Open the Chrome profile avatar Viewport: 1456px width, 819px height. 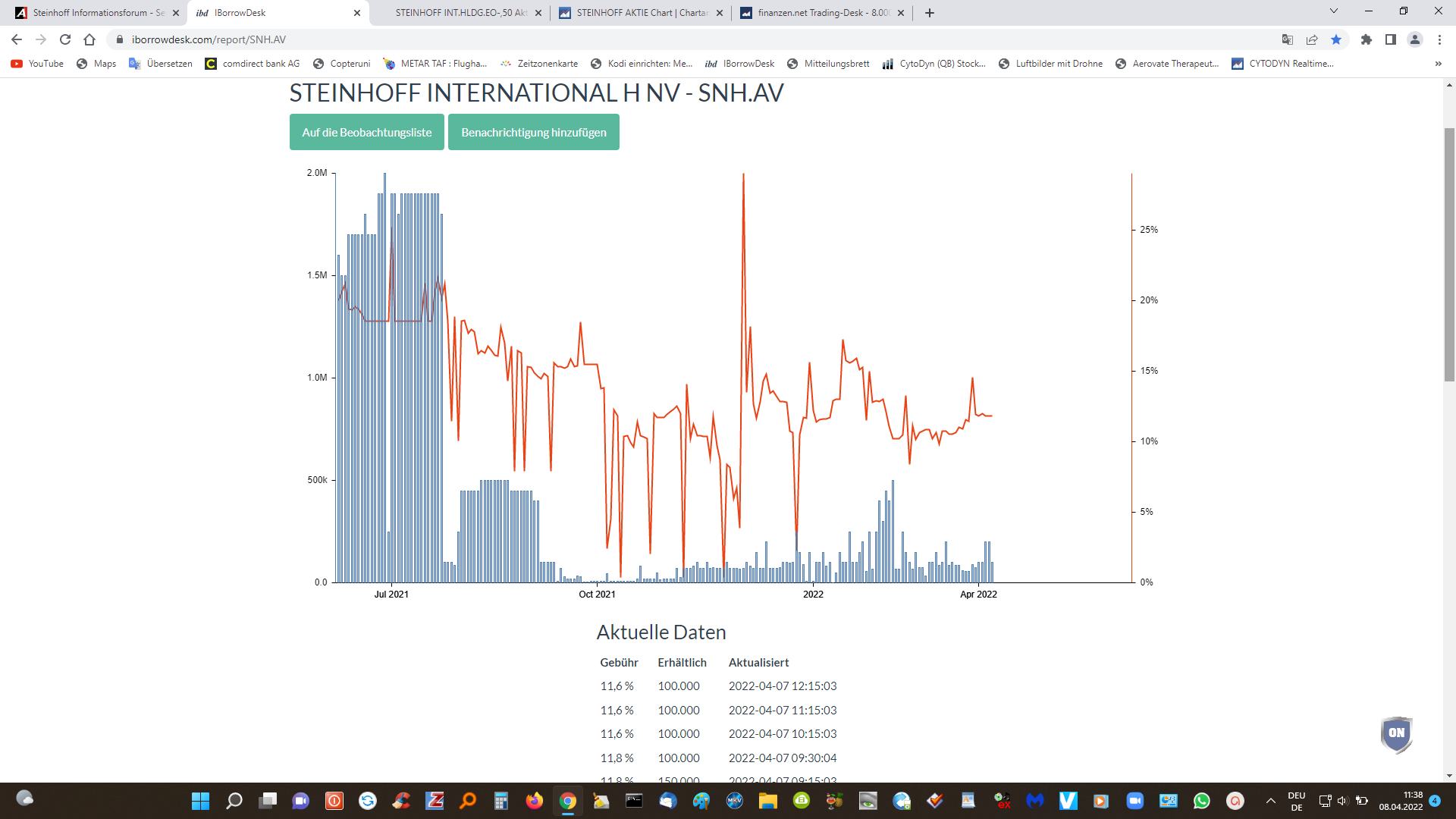pos(1415,39)
